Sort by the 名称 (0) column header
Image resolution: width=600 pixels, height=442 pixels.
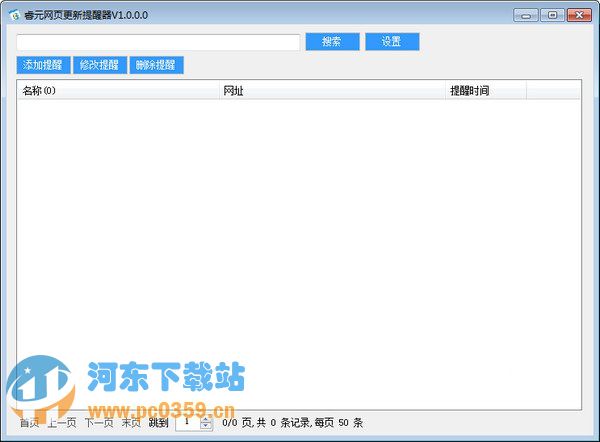[118, 91]
